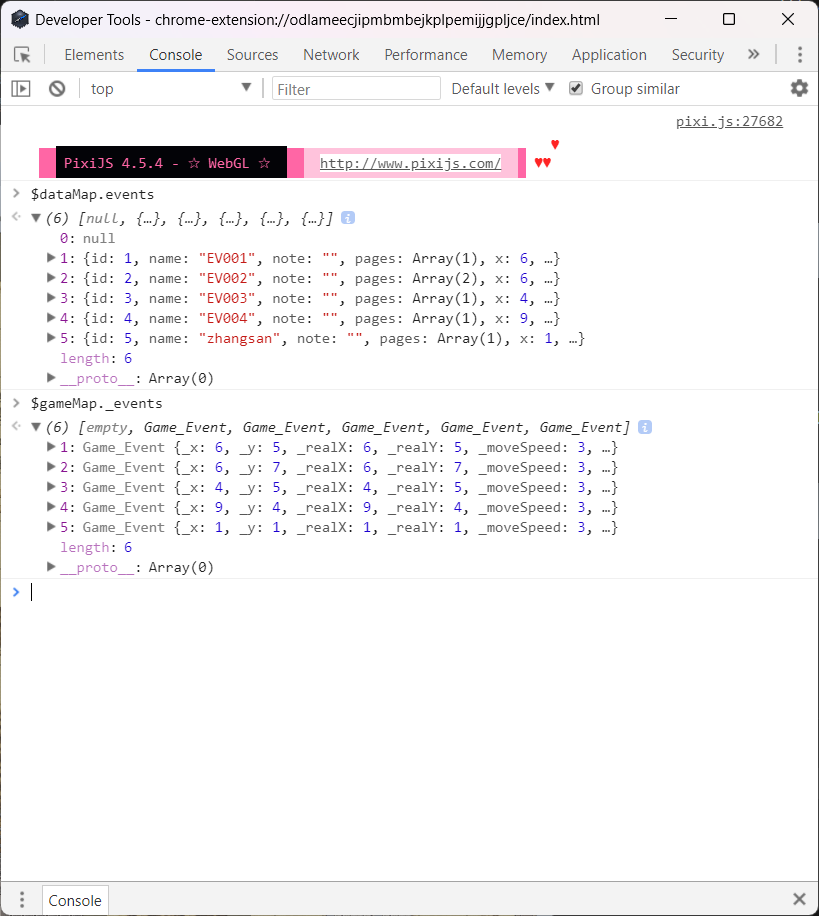The height and width of the screenshot is (916, 819).
Task: Expand the EV003 event object
Action: click(51, 297)
